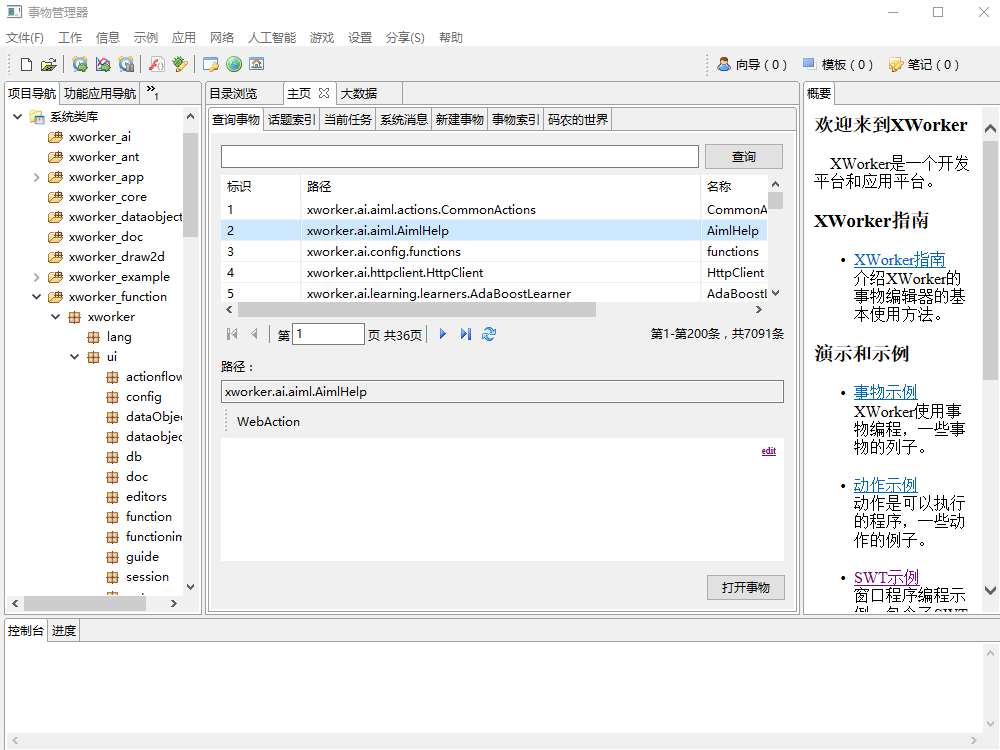Screen dimensions: 1000x750
Task: Open the 动作示例 link
Action: [x=885, y=485]
